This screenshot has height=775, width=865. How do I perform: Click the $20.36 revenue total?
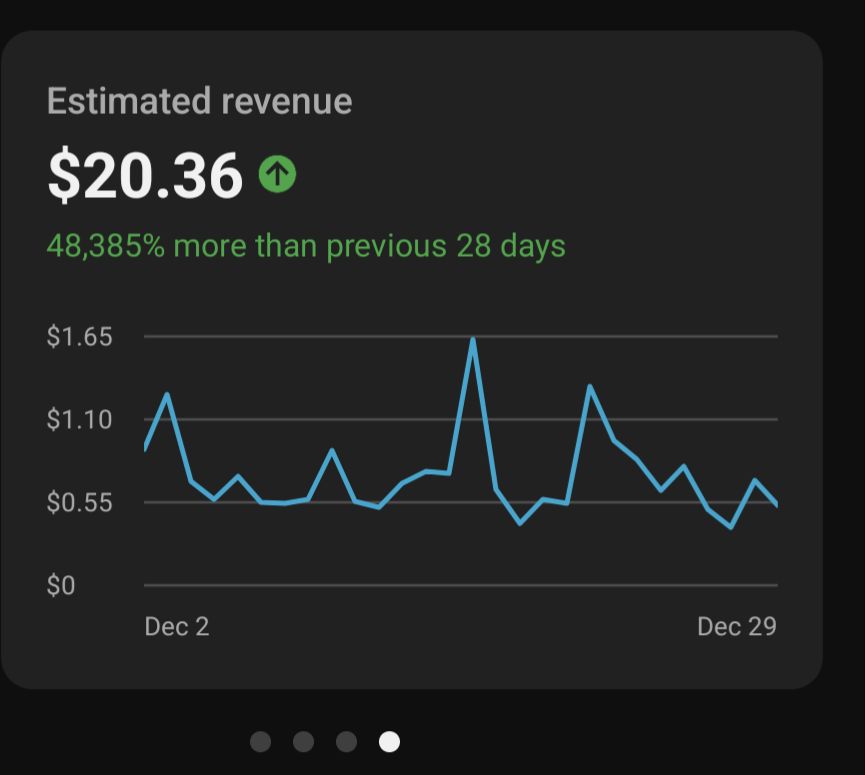coord(145,175)
